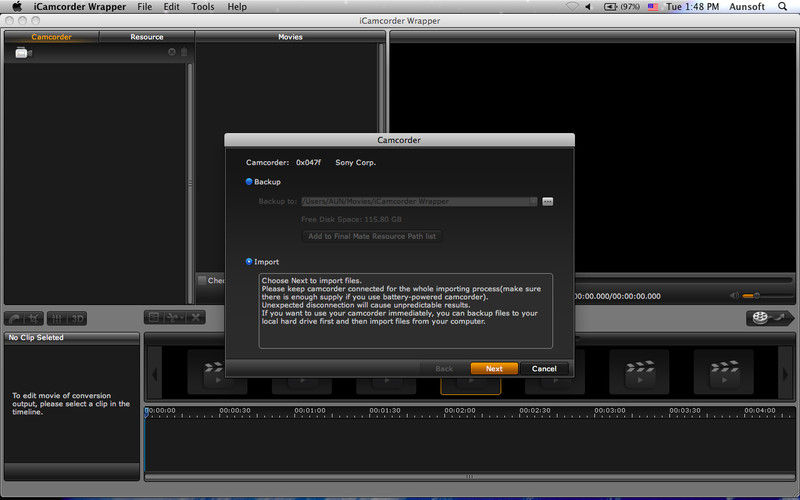Click the Cancel button in the dialog

545,368
